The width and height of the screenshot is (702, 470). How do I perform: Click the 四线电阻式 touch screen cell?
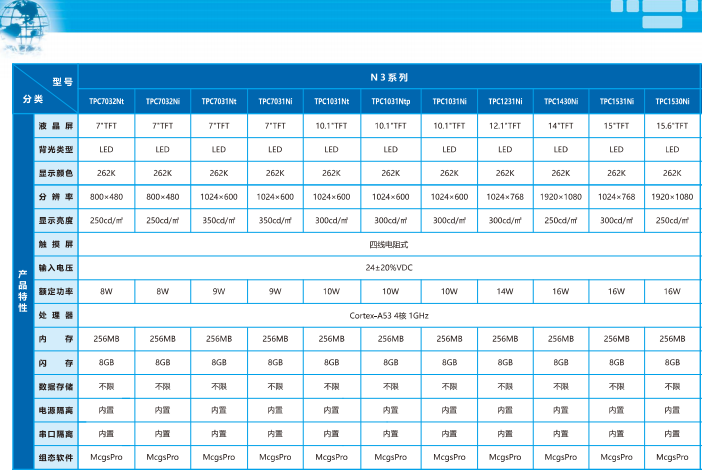[x=389, y=244]
